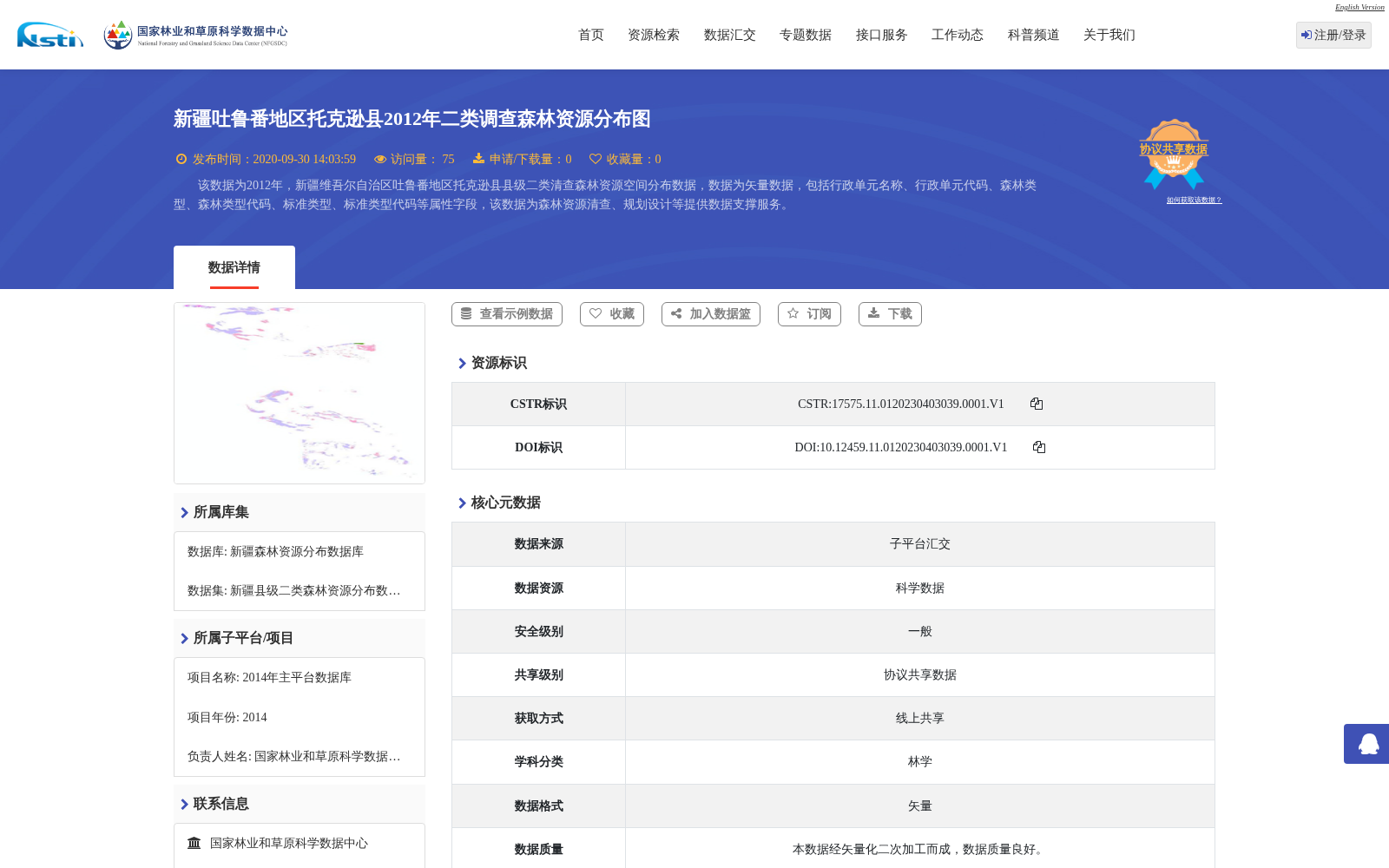The image size is (1389, 868).
Task: Click the 收藏 button
Action: pos(612,314)
